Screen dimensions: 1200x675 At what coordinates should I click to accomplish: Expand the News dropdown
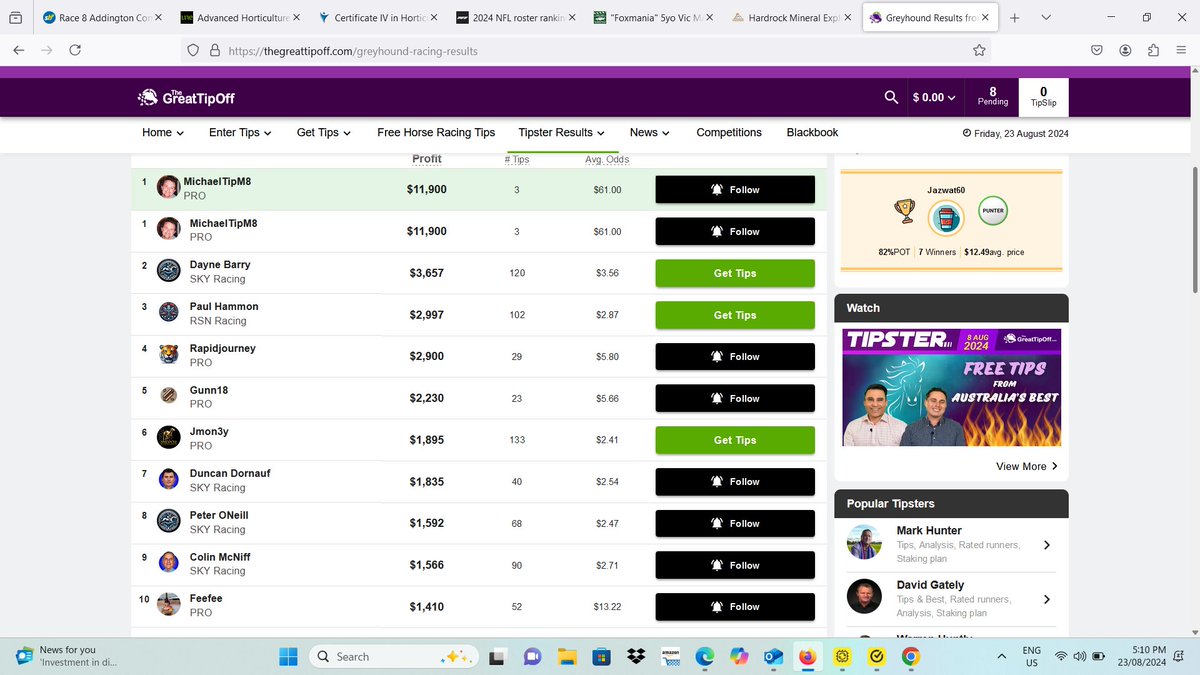point(649,132)
